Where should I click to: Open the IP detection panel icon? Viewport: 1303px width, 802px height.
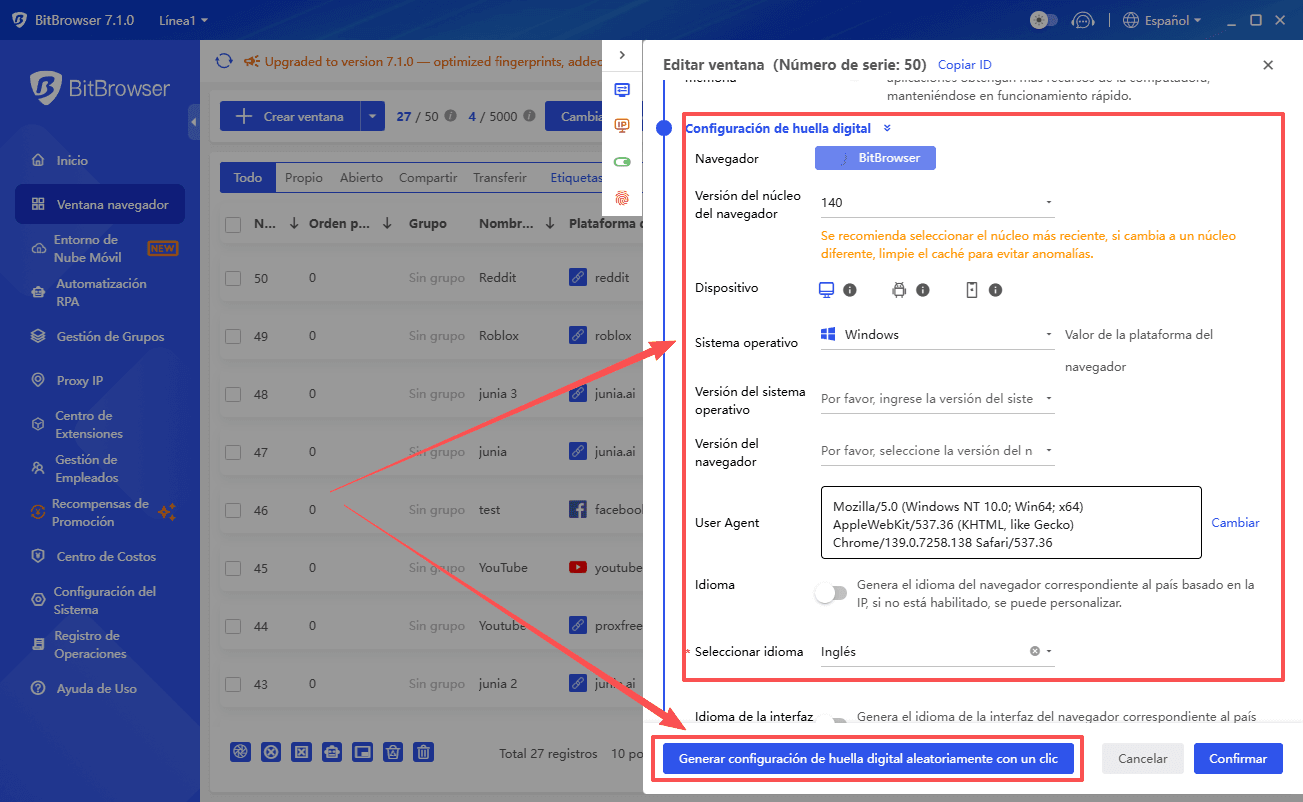tap(622, 125)
